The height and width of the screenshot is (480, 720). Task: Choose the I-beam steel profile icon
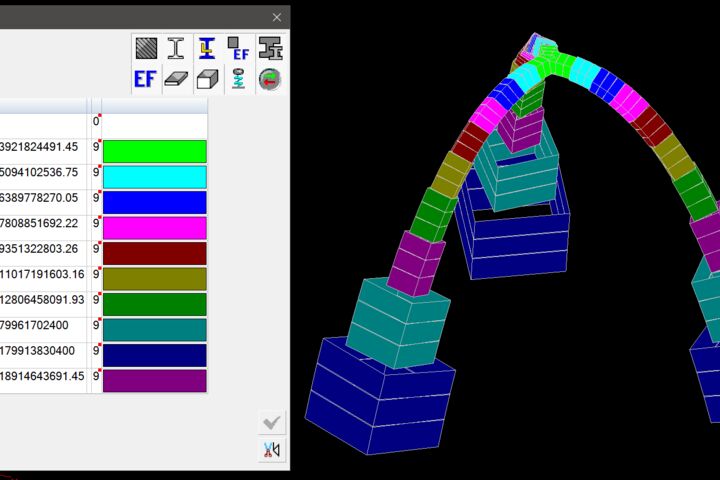pyautogui.click(x=176, y=48)
